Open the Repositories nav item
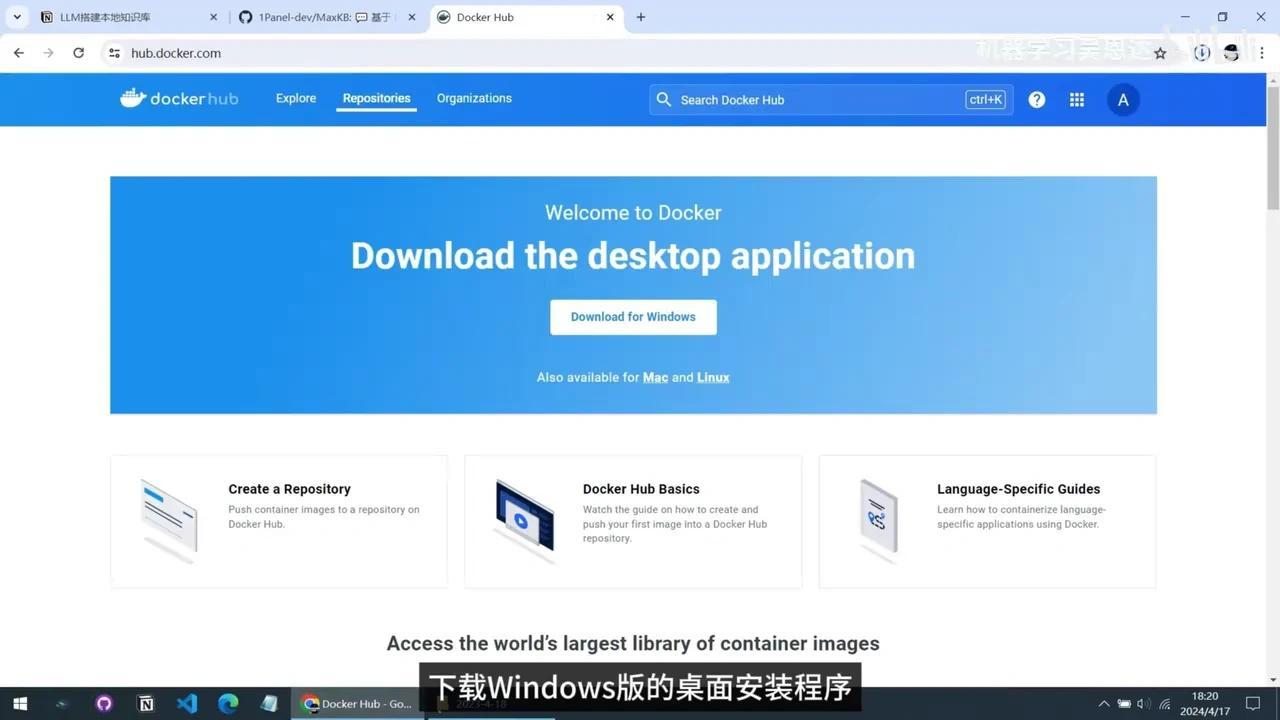This screenshot has height=720, width=1280. tap(376, 98)
